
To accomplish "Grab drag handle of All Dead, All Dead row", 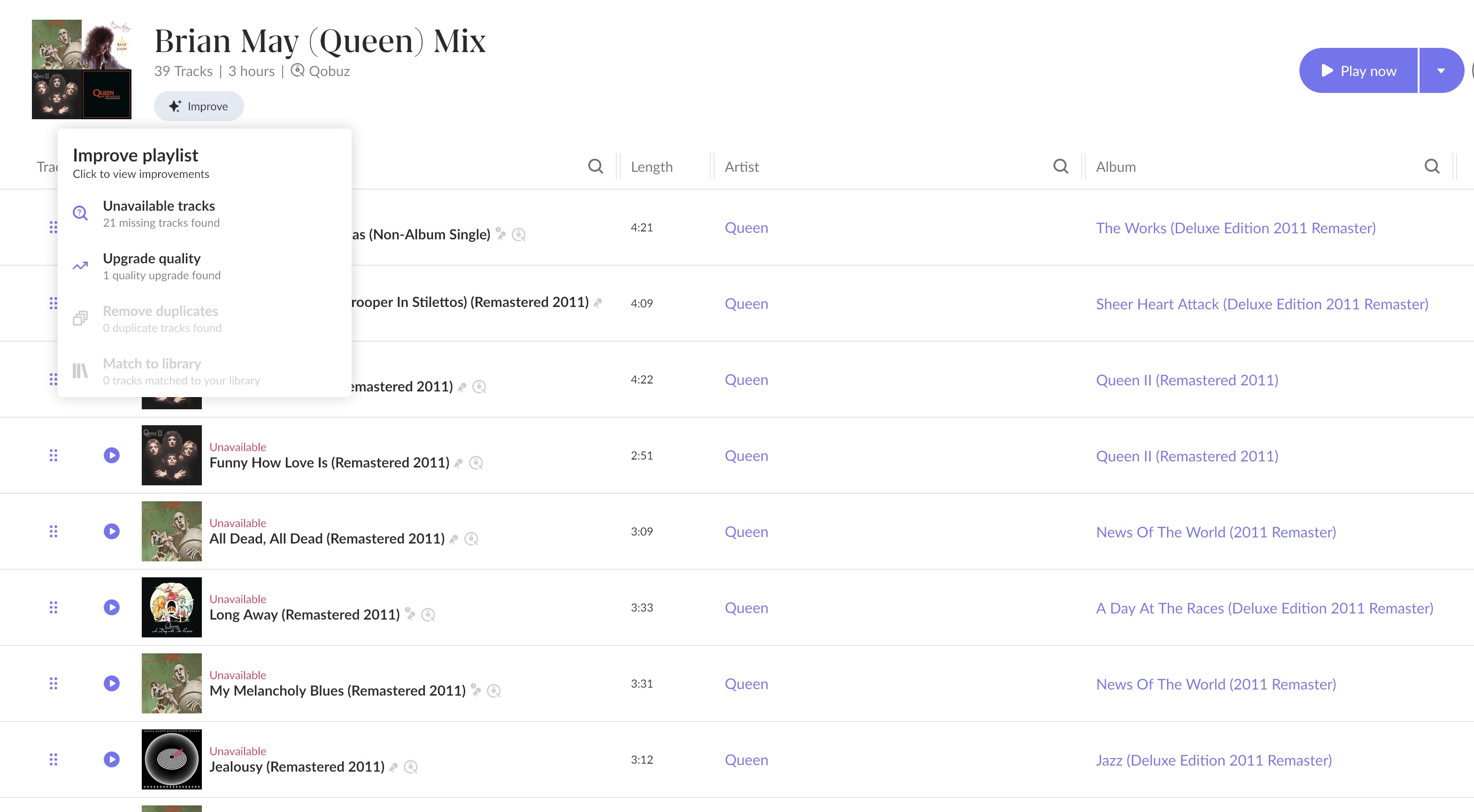I will pyautogui.click(x=53, y=532).
